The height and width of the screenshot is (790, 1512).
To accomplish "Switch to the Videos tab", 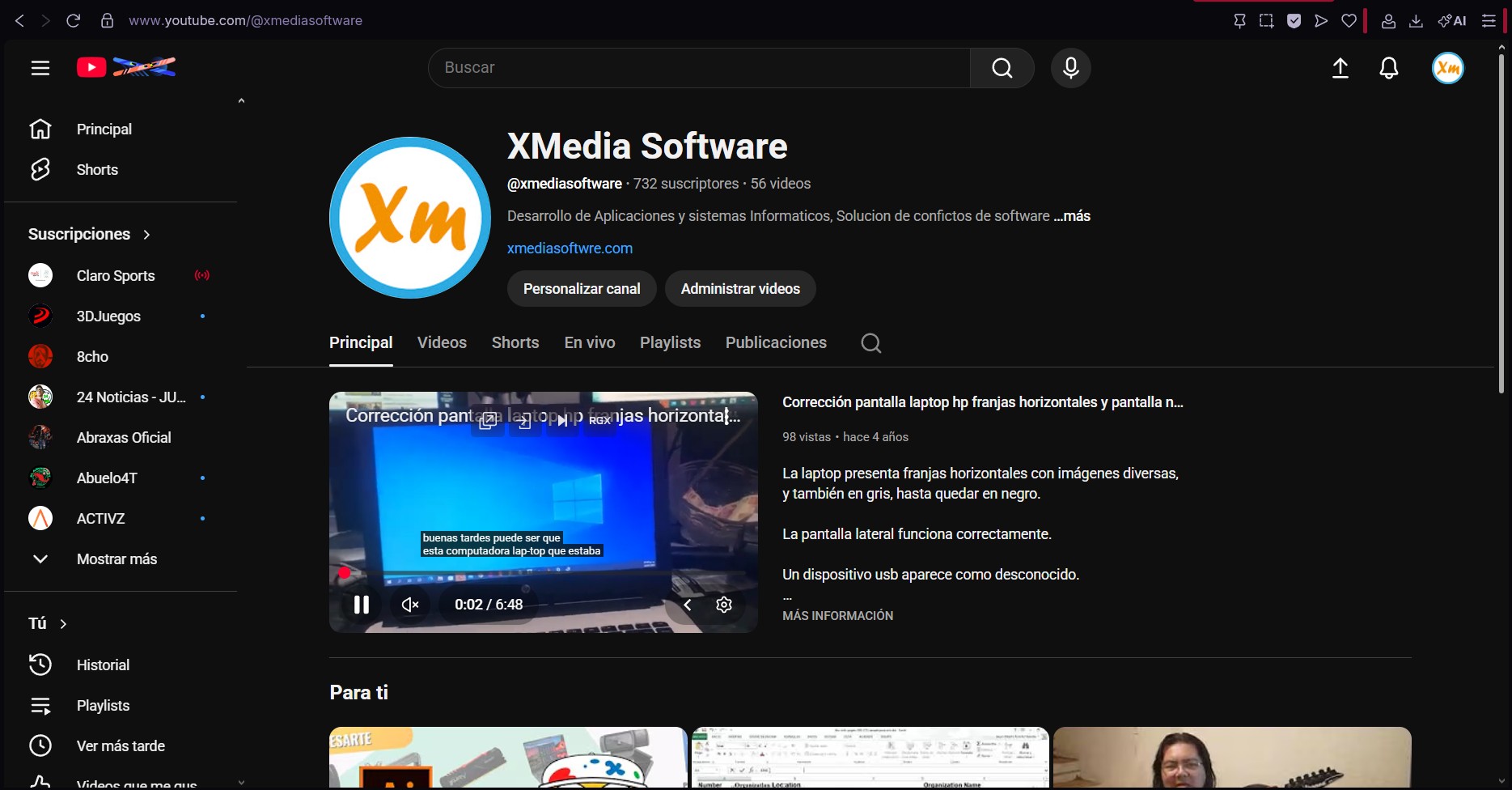I will (442, 342).
